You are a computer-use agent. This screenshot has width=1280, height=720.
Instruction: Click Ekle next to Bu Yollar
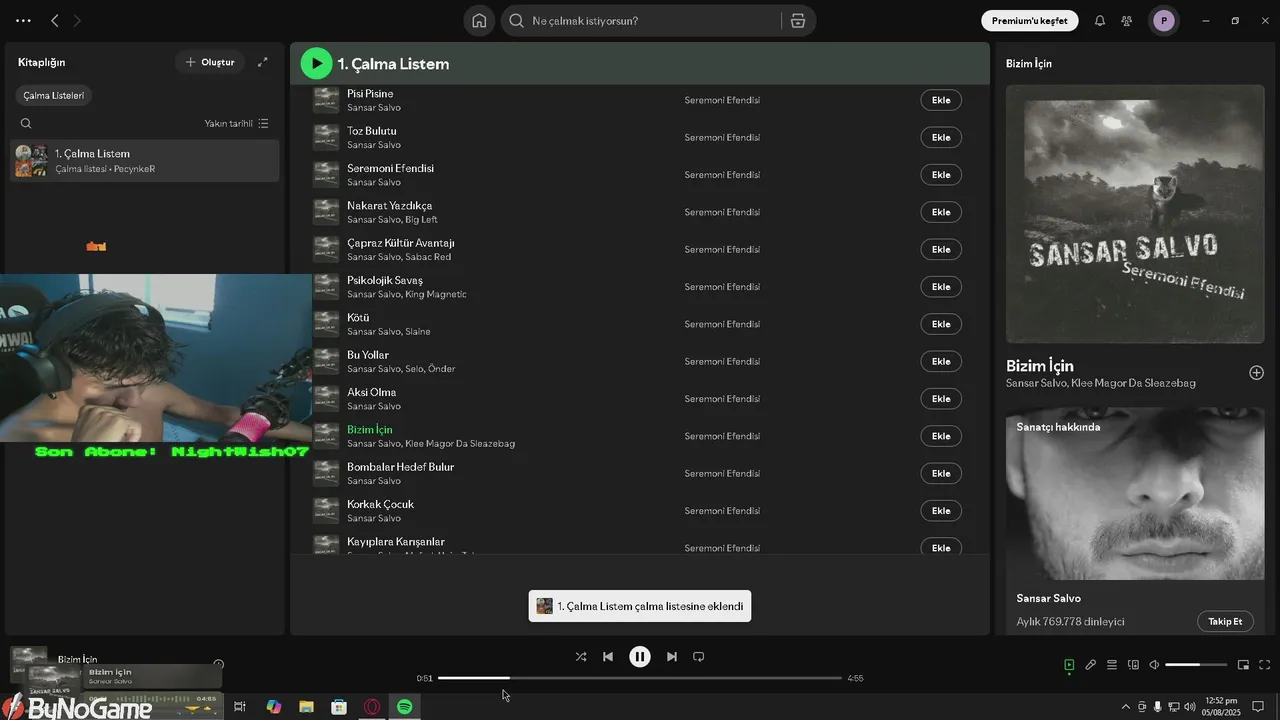941,361
